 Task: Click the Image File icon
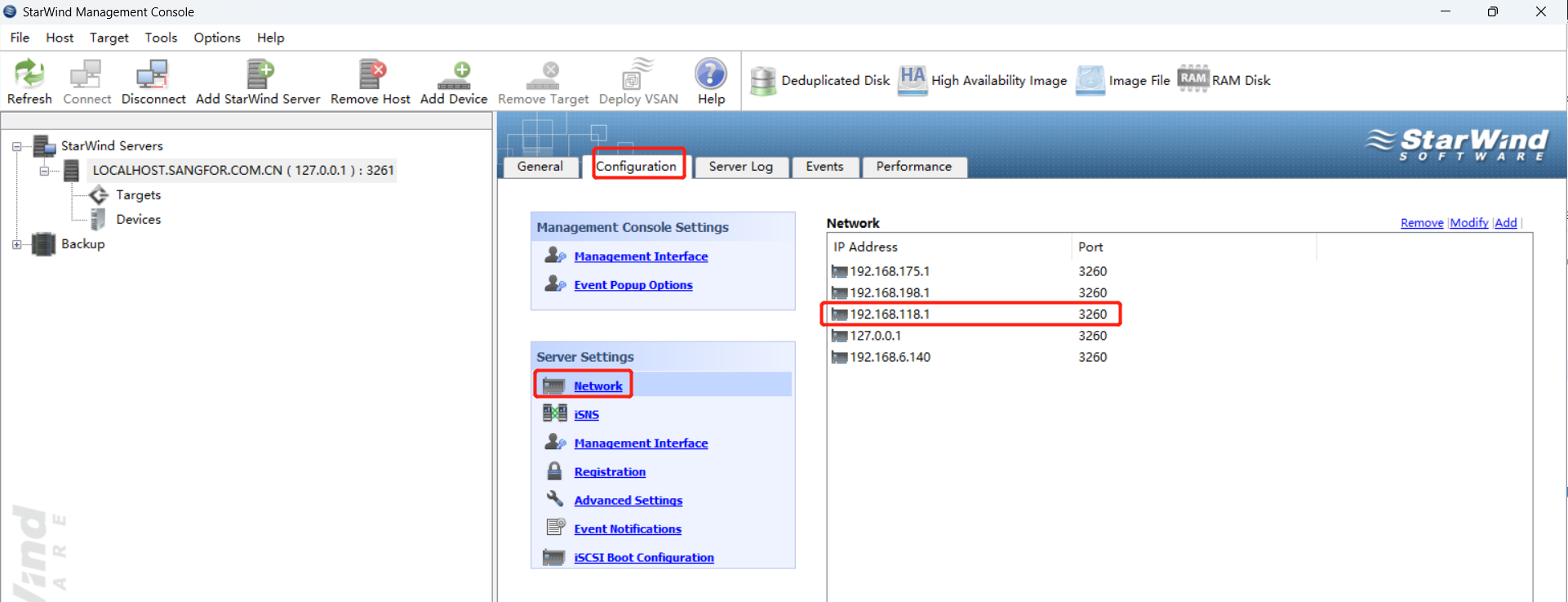1090,80
